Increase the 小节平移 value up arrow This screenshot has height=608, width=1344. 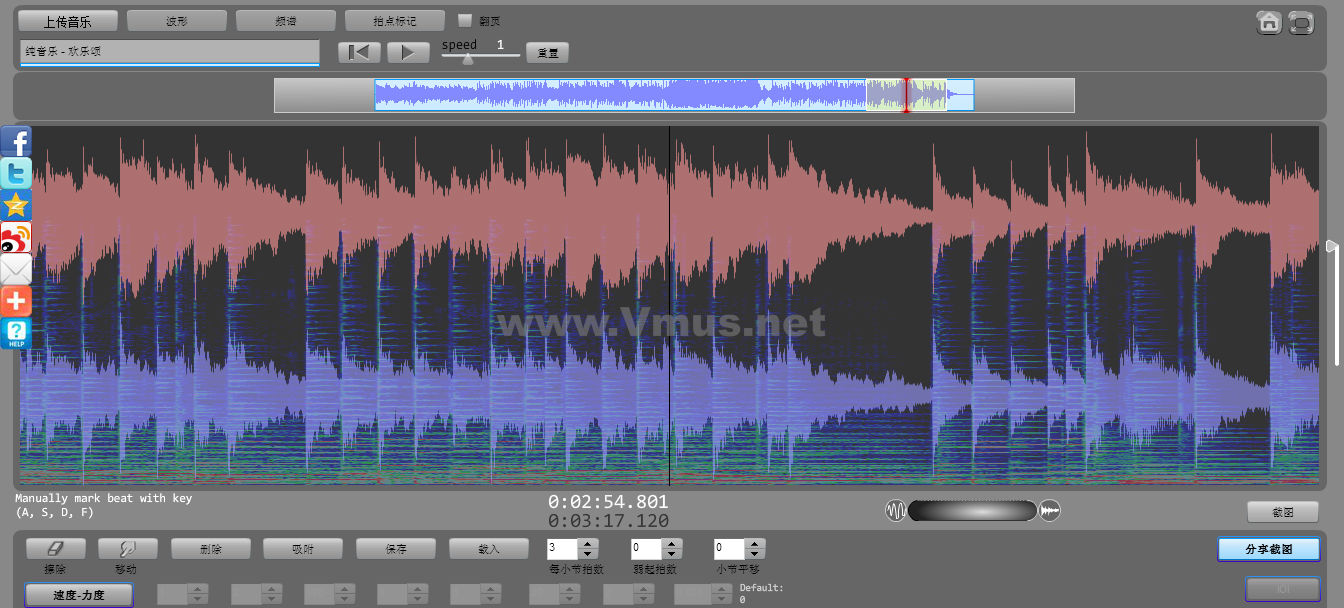(756, 543)
